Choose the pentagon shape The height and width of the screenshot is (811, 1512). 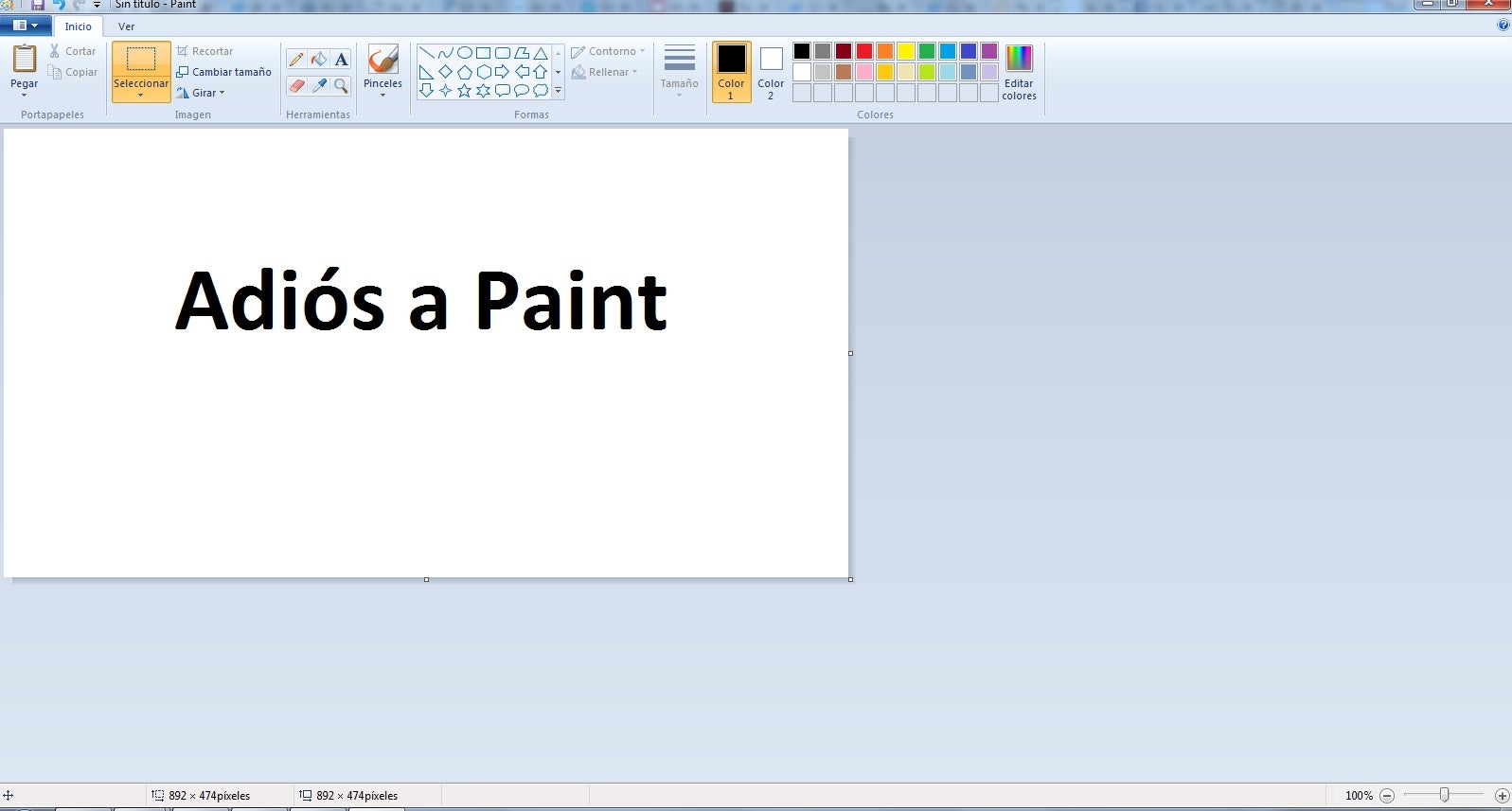pyautogui.click(x=465, y=72)
